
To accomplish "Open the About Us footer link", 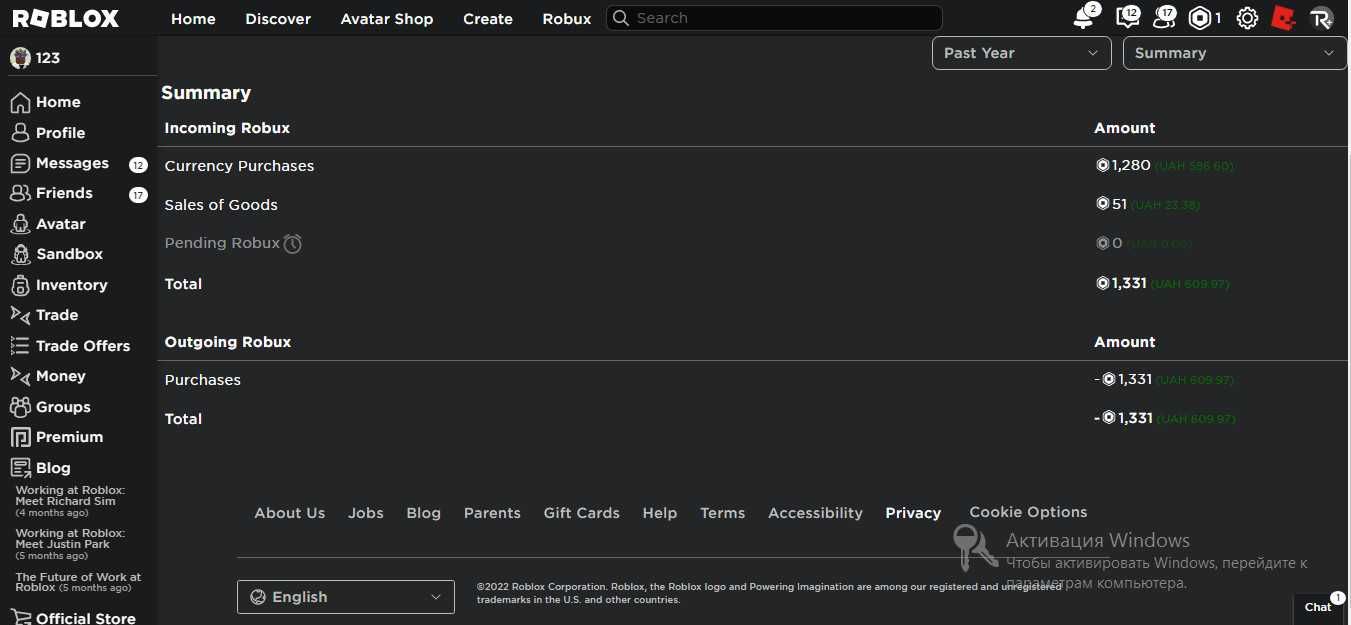I will [x=290, y=513].
